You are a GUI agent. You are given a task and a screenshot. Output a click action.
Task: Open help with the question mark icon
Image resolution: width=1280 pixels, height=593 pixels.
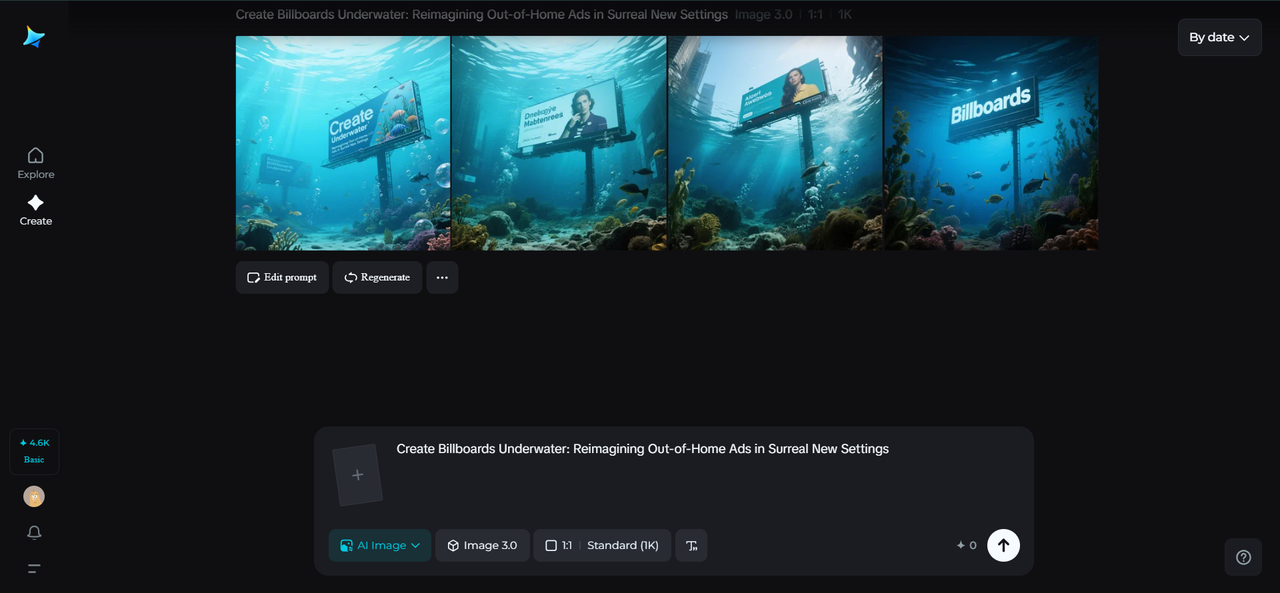click(1243, 557)
